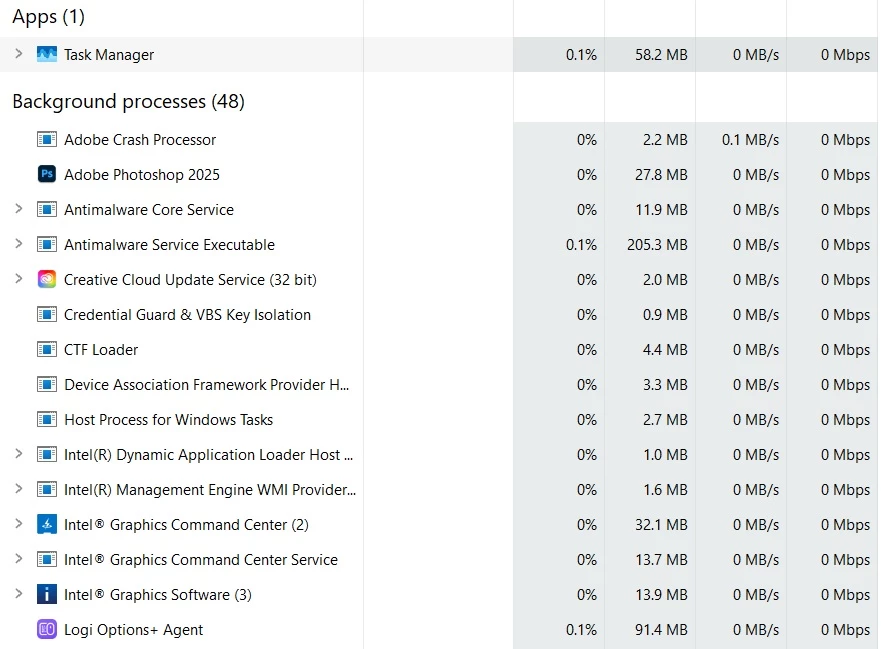The image size is (884, 649).
Task: Click the Antimalware Service Executable icon
Action: point(47,244)
